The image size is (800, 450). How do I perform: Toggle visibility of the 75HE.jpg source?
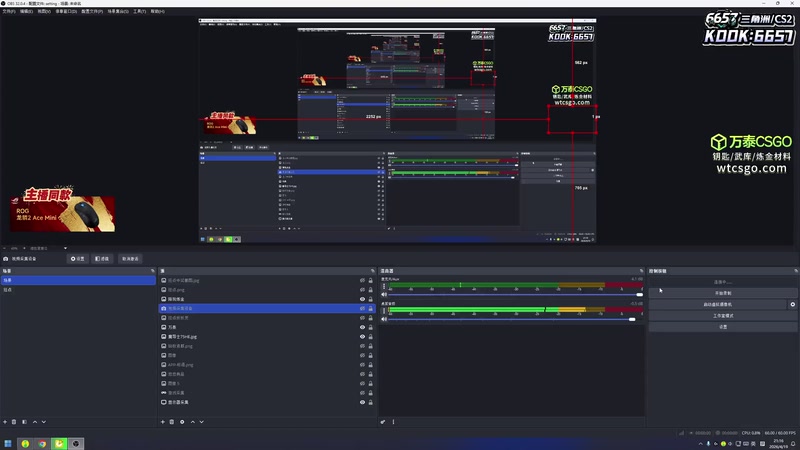(362, 337)
